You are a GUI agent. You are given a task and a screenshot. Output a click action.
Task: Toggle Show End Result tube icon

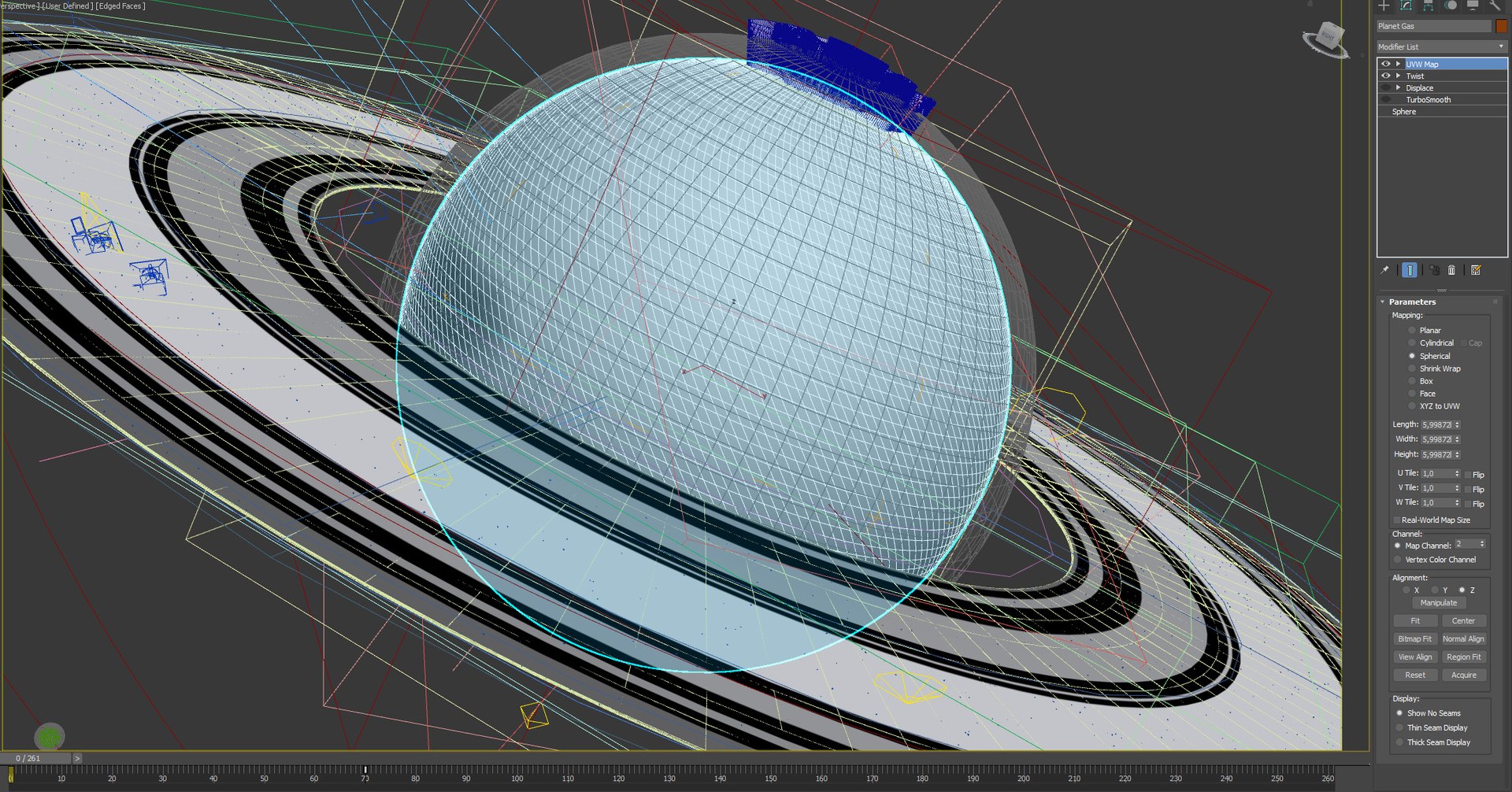point(1410,270)
